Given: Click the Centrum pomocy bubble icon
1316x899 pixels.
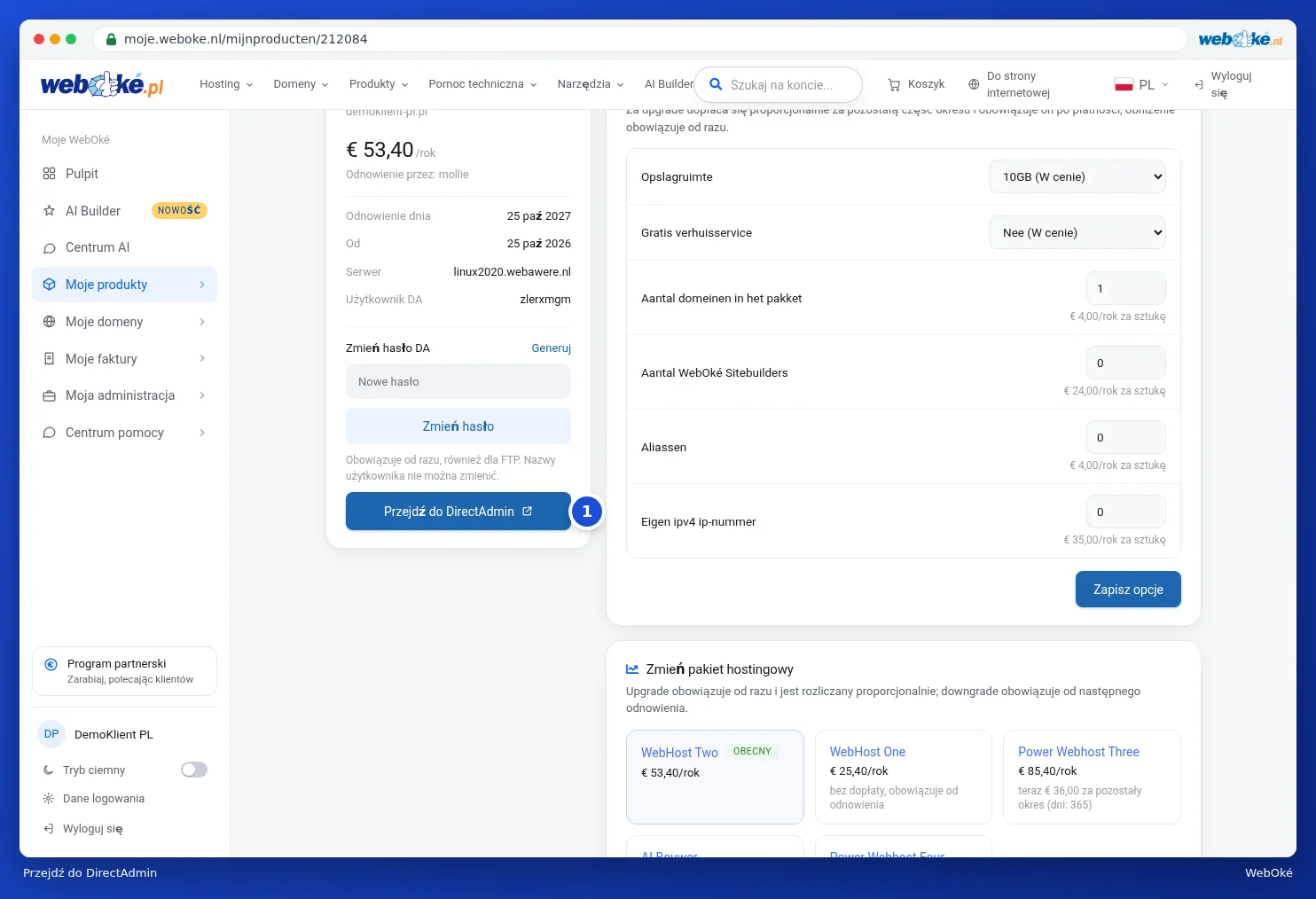Looking at the screenshot, I should tap(49, 433).
